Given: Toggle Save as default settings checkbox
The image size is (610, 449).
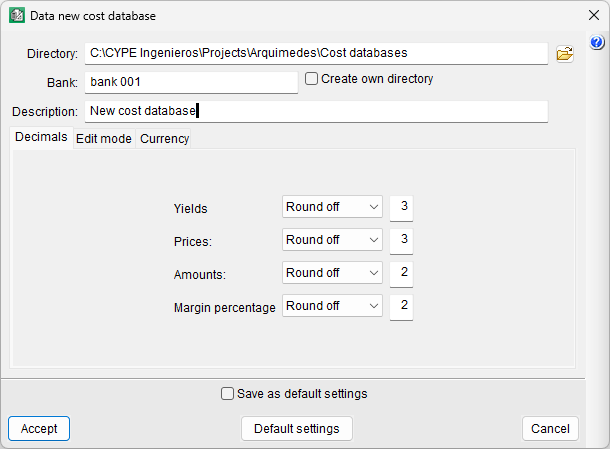Looking at the screenshot, I should tap(228, 394).
